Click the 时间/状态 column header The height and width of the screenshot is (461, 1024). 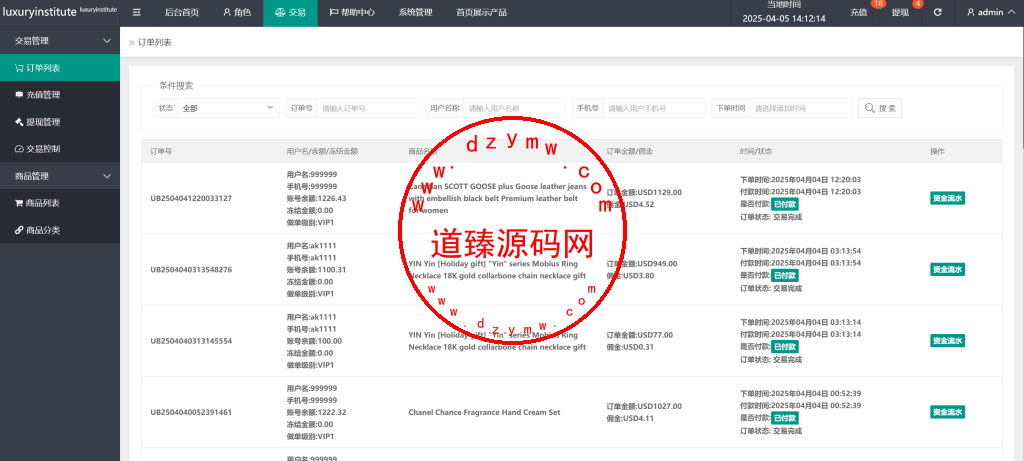pos(756,151)
